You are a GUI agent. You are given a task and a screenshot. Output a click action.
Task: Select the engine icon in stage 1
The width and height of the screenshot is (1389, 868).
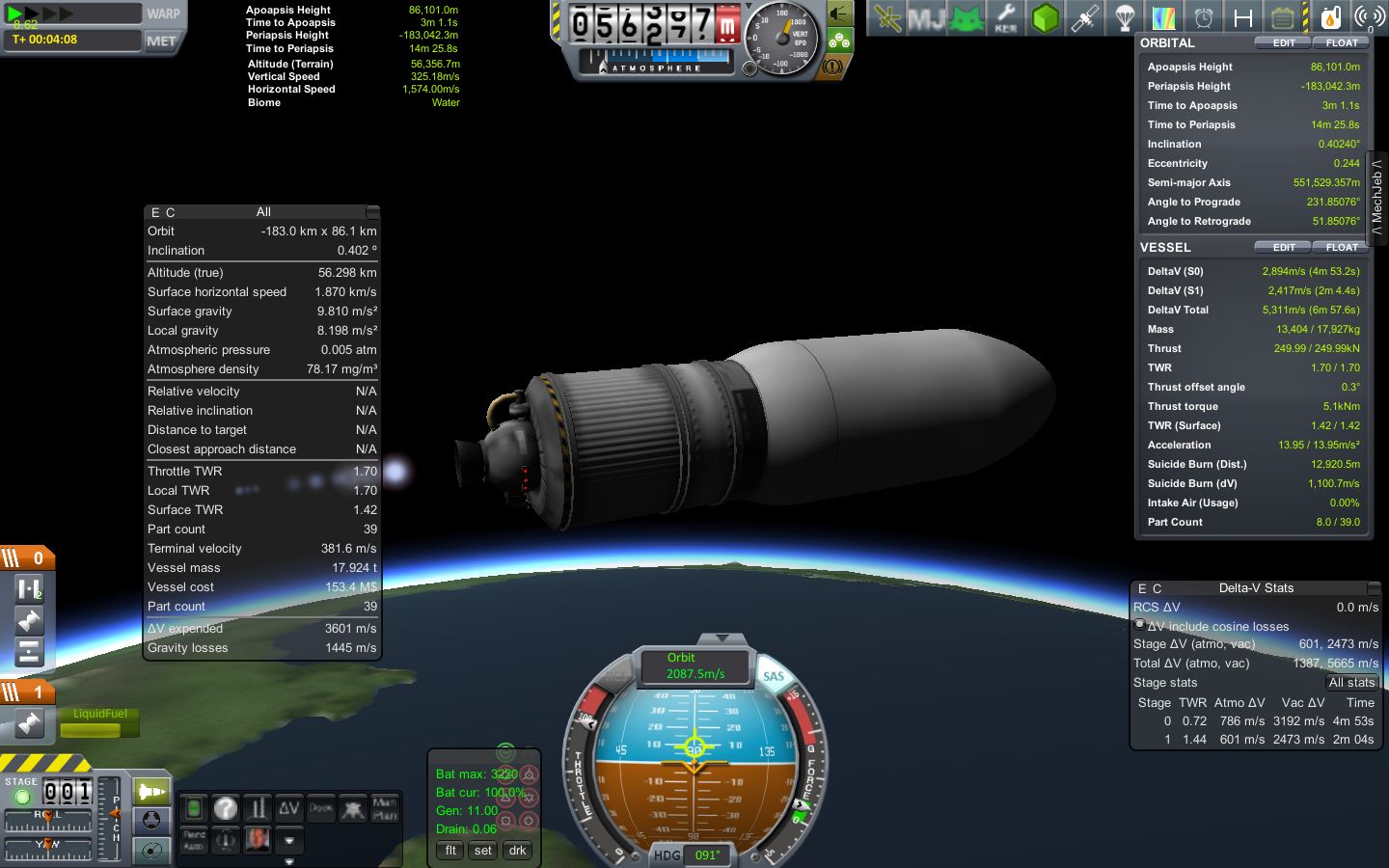pos(29,723)
